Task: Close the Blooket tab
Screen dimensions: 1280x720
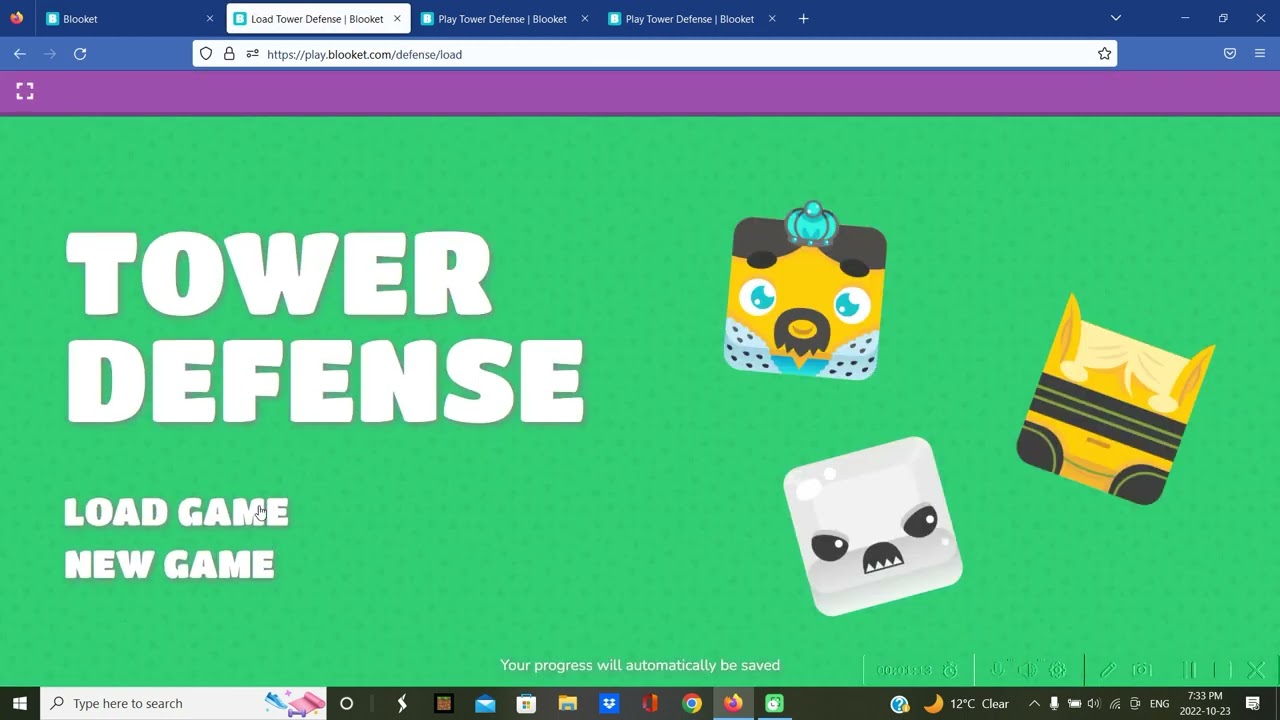Action: coord(210,19)
